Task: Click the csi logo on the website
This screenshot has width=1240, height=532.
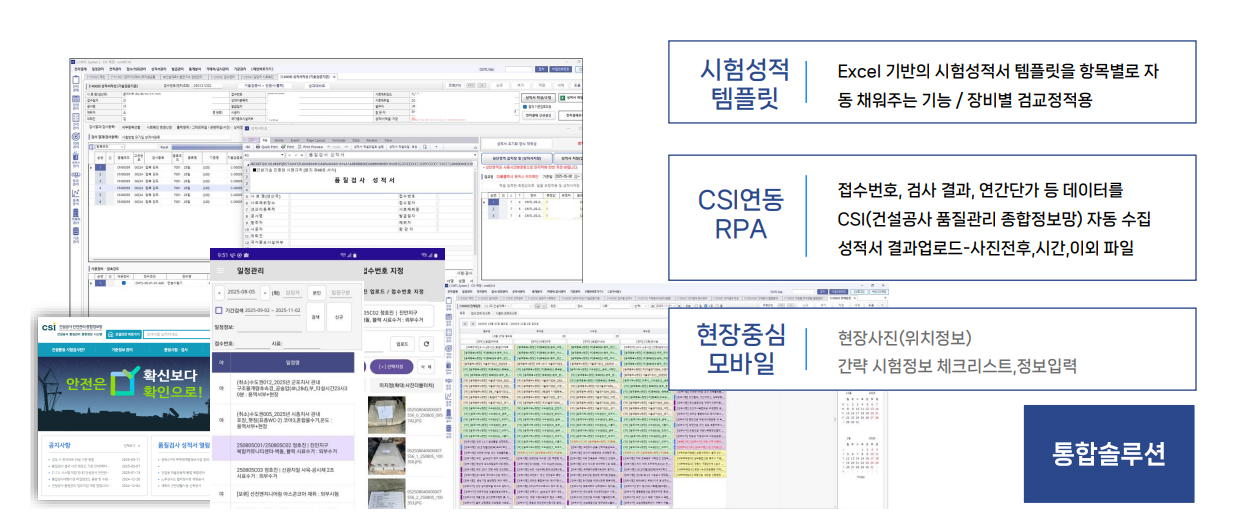Action: pyautogui.click(x=48, y=328)
